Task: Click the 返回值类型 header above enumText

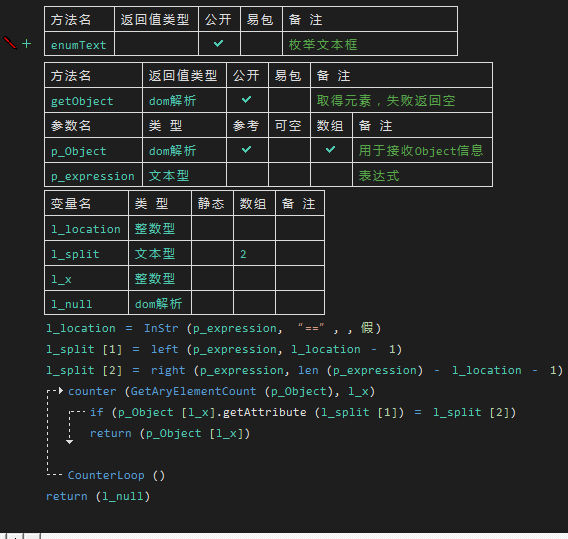Action: pyautogui.click(x=156, y=19)
